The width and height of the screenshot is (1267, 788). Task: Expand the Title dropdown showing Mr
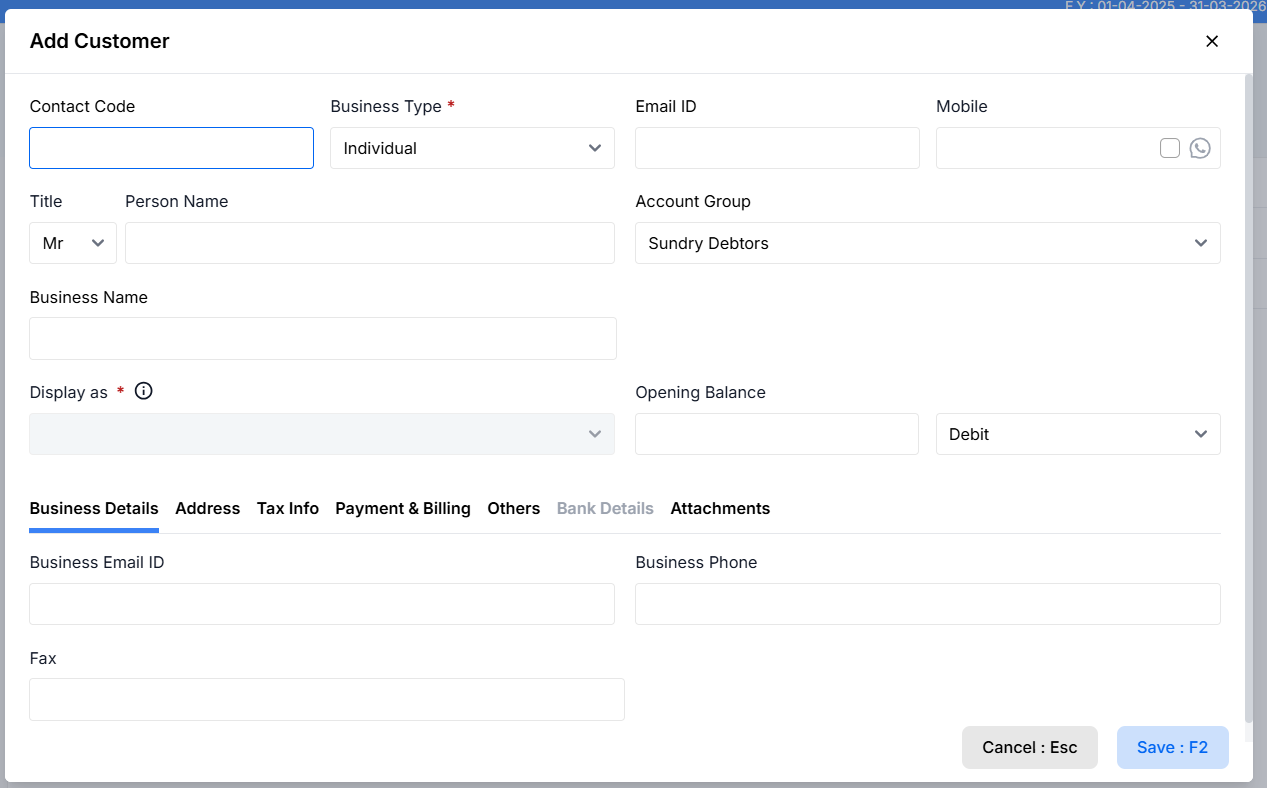pyautogui.click(x=73, y=243)
